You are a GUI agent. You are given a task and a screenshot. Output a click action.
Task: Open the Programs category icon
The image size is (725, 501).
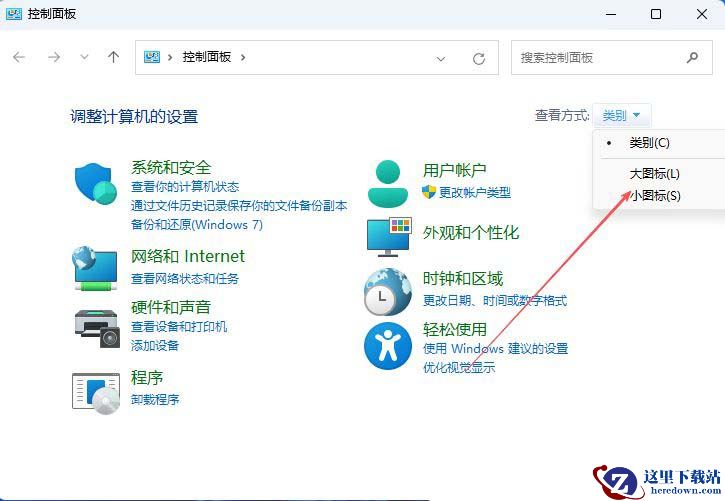[96, 390]
